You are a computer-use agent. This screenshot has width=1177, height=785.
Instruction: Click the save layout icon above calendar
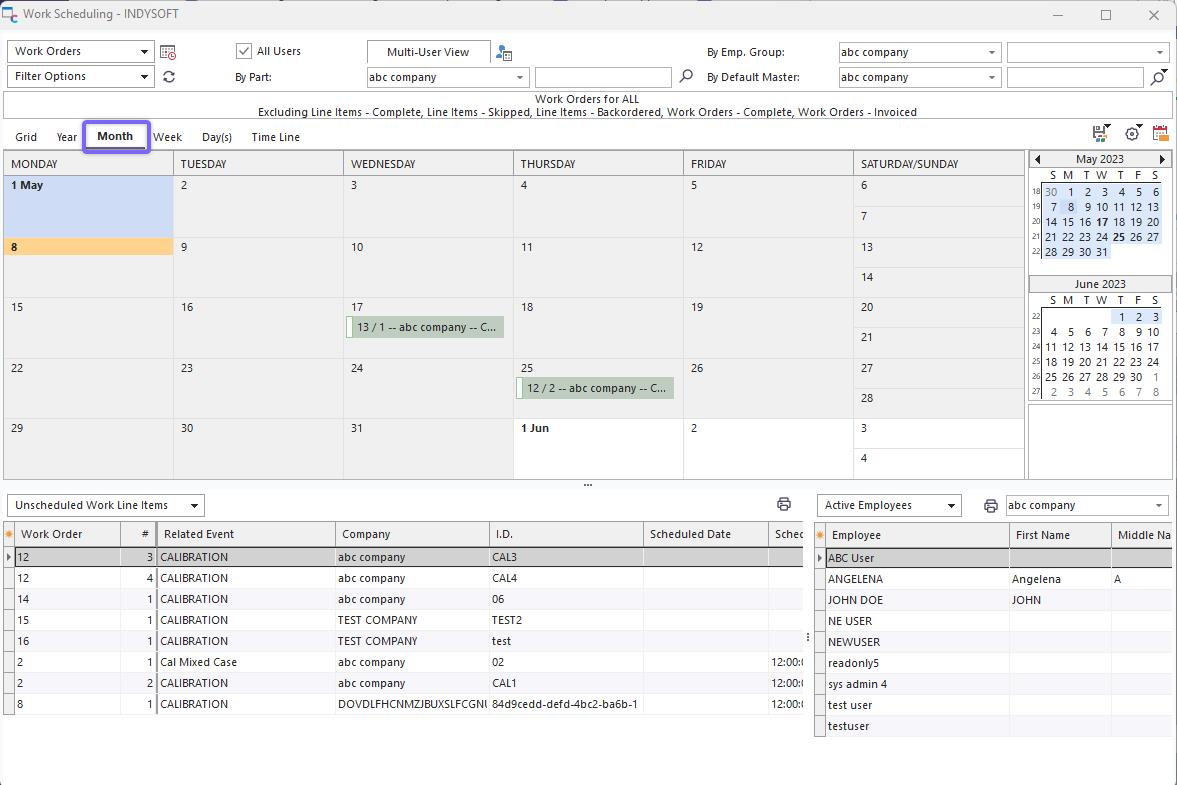[x=1101, y=134]
